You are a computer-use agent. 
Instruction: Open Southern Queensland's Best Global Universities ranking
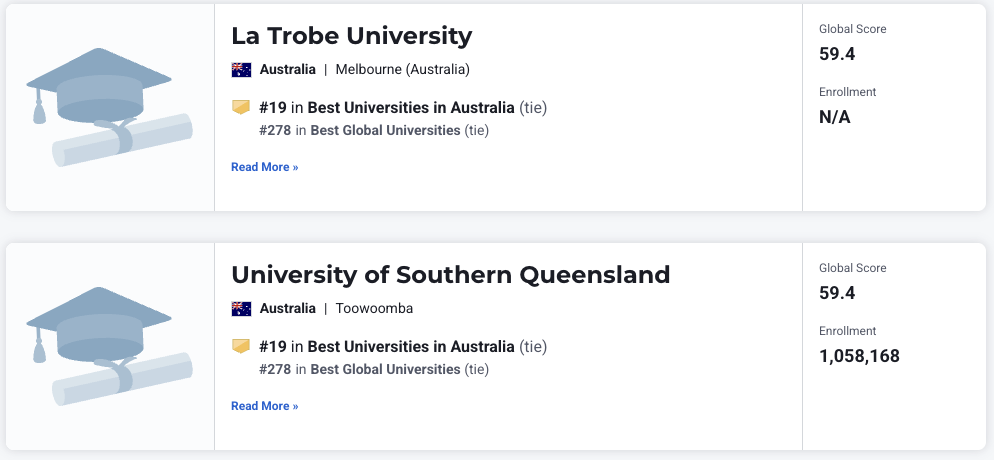coord(385,369)
